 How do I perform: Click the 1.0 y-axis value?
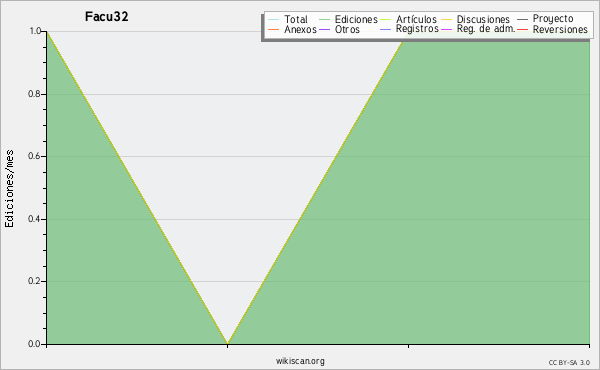[x=35, y=31]
